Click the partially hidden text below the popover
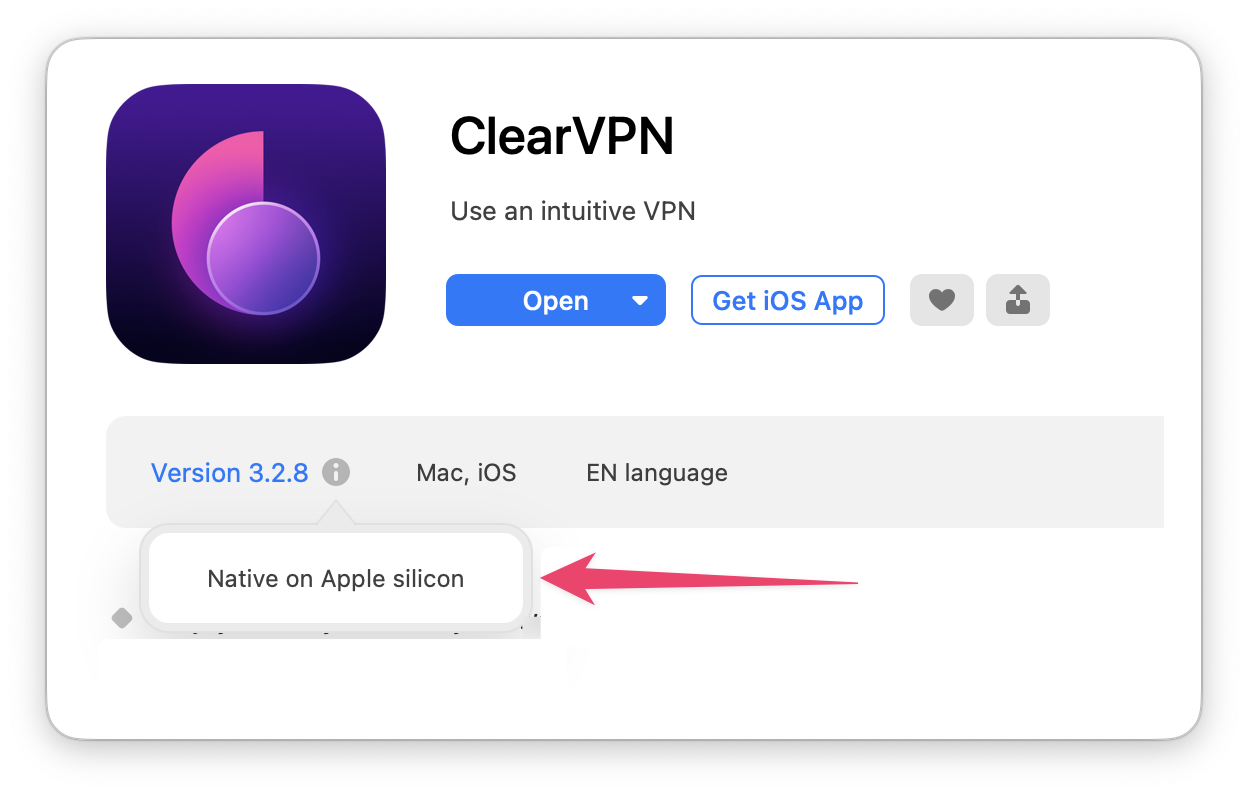This screenshot has width=1248, height=794. point(330,631)
